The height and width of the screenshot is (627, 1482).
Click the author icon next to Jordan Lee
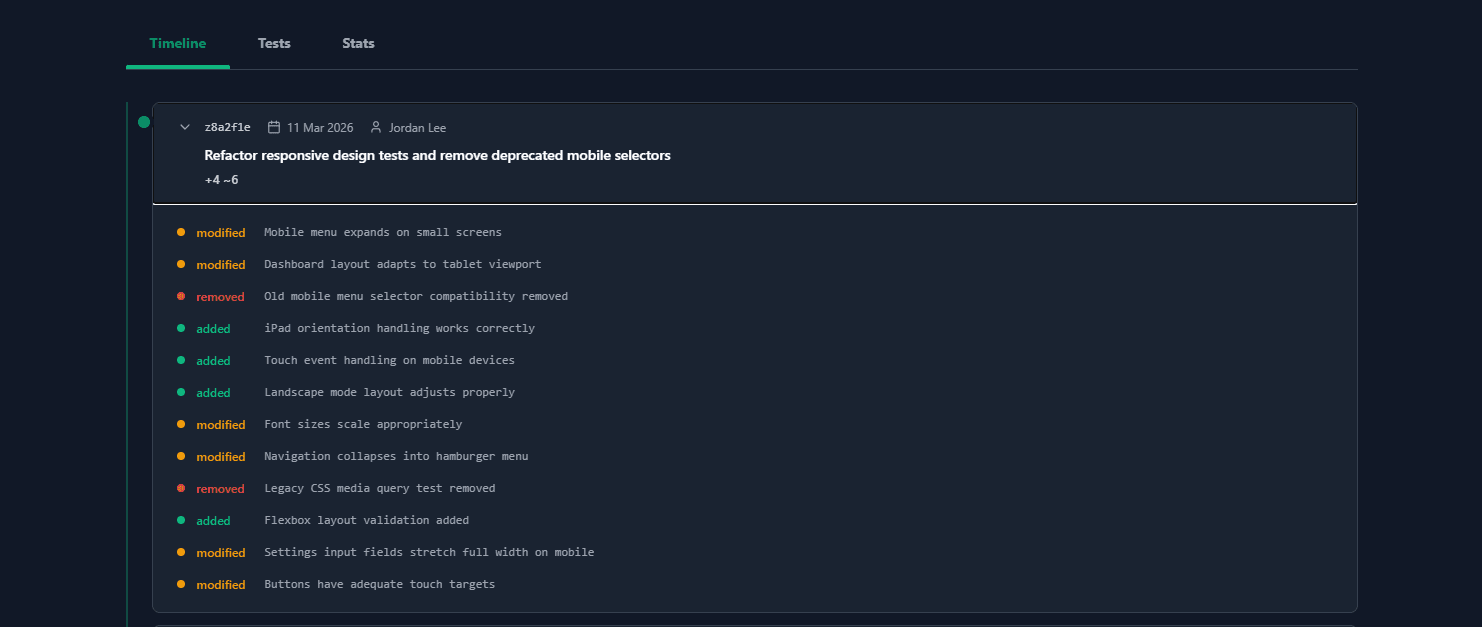pyautogui.click(x=374, y=127)
